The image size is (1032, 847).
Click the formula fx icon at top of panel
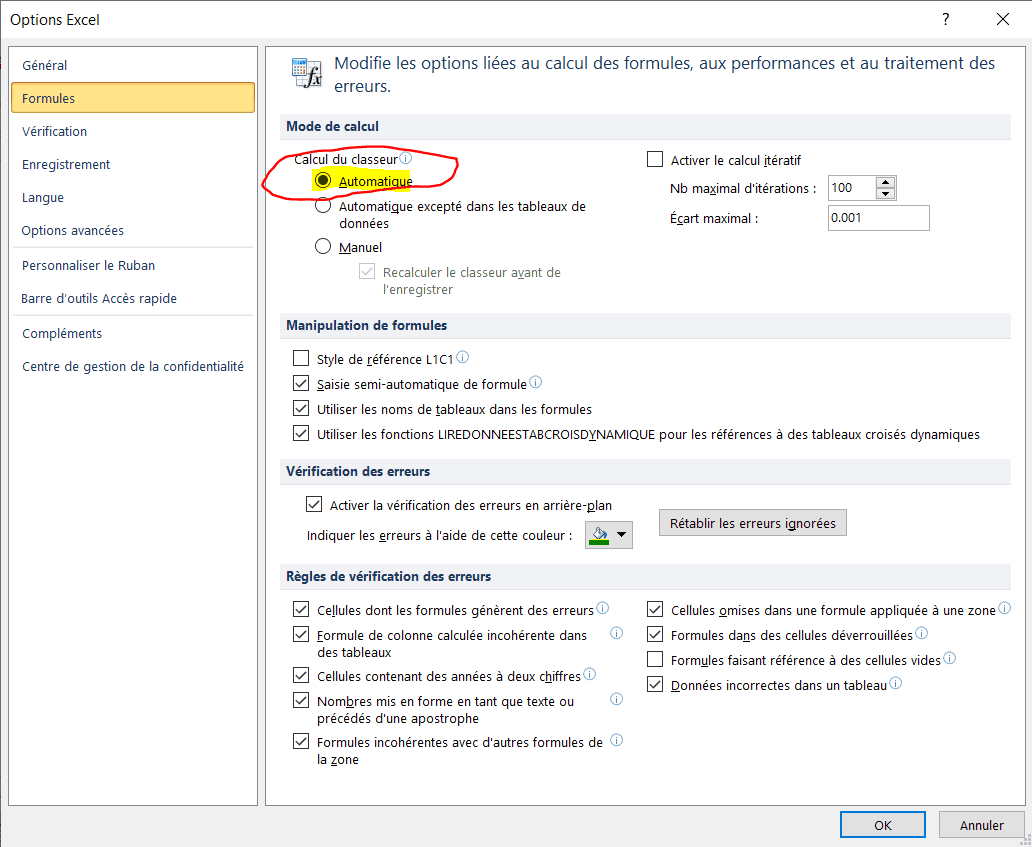(307, 73)
